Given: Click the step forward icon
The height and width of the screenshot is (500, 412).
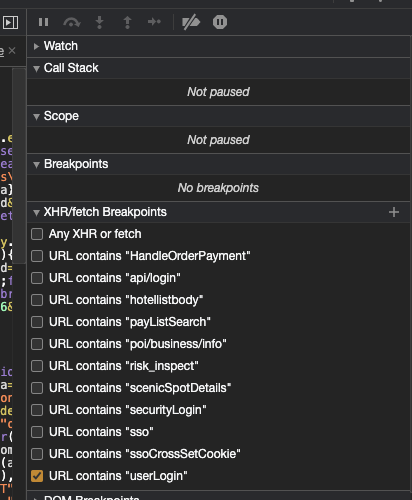Looking at the screenshot, I should coord(154,22).
